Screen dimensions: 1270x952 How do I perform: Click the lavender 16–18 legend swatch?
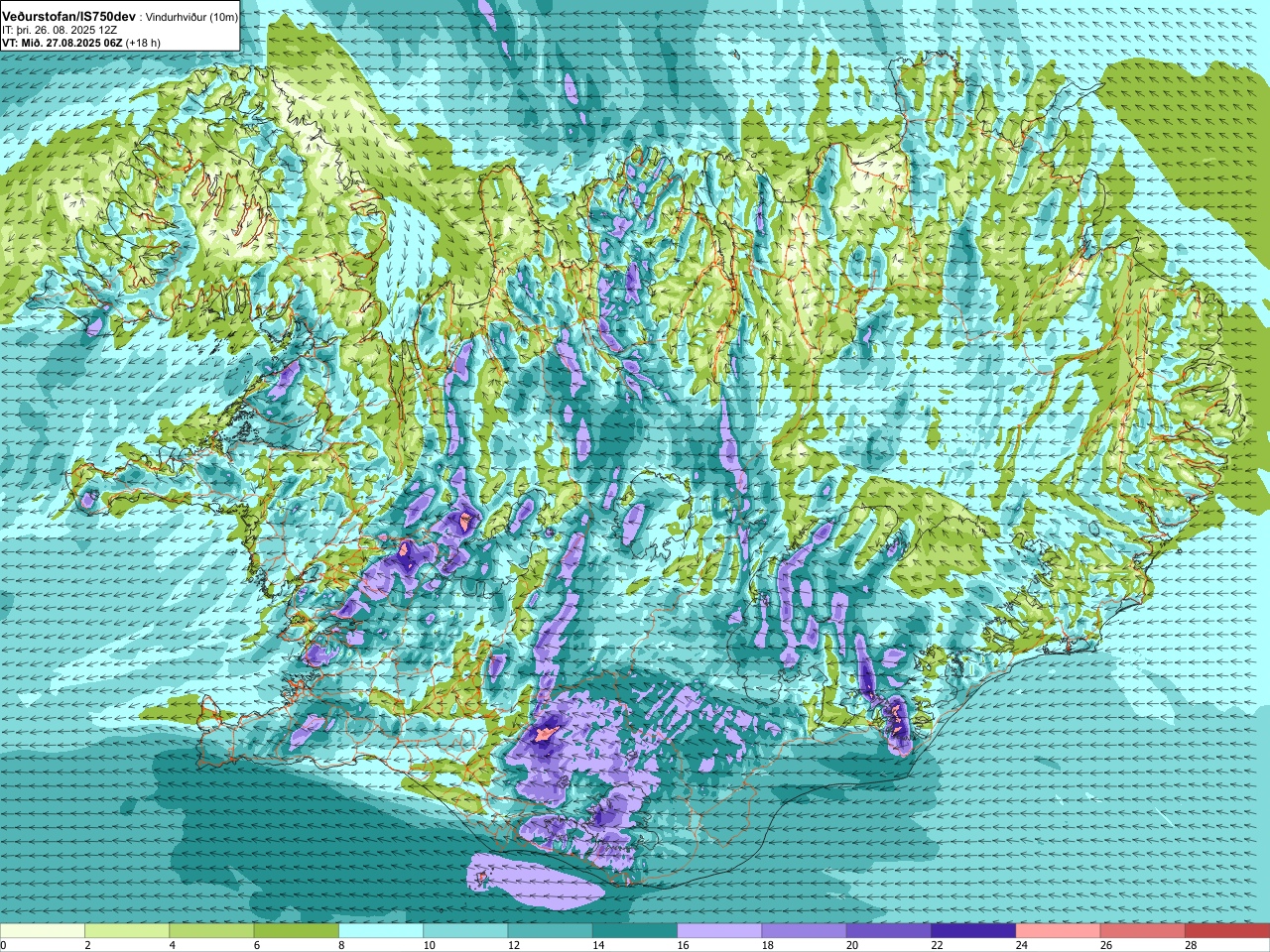point(719,931)
